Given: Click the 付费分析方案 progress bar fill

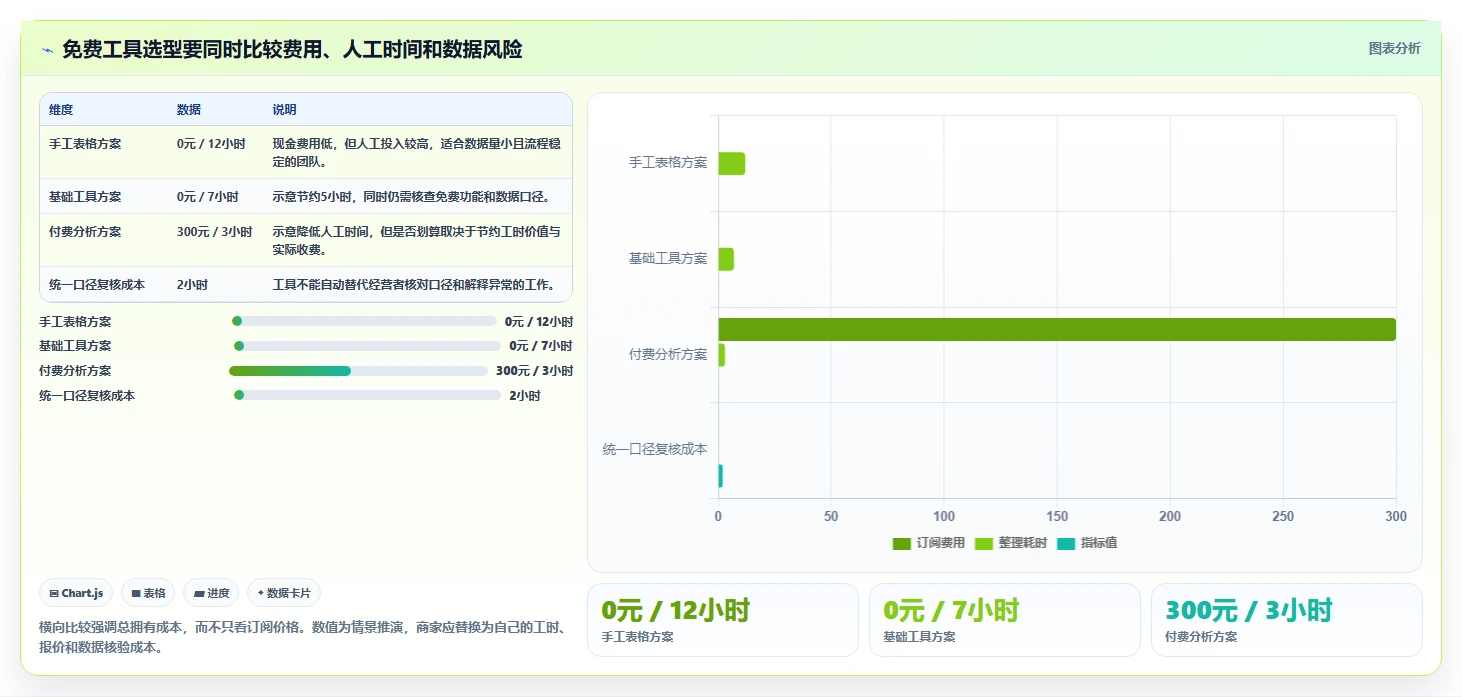Looking at the screenshot, I should pos(290,371).
